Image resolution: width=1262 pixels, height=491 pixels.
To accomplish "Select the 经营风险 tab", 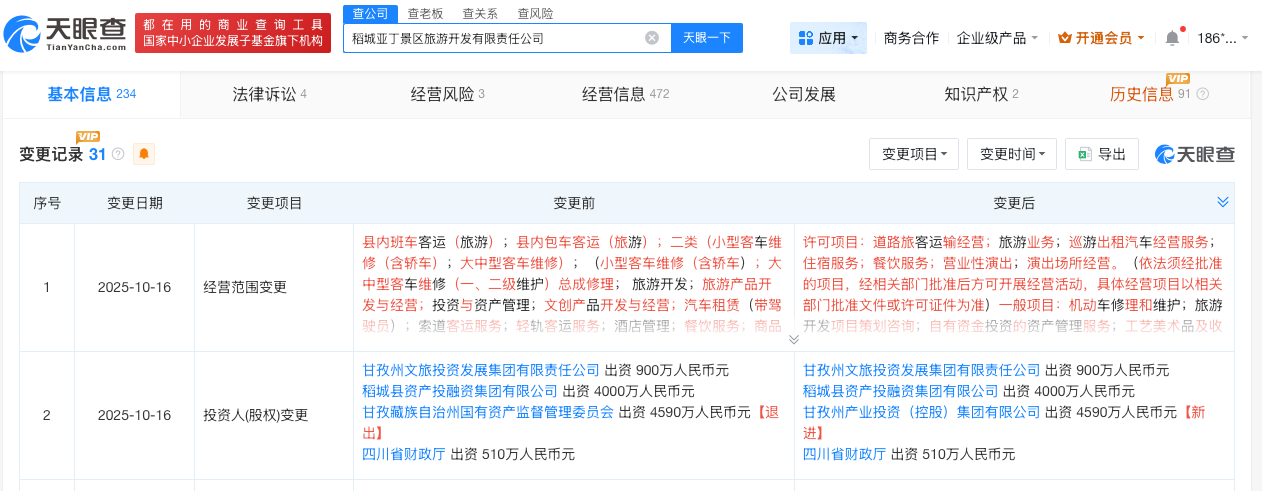I will click(447, 94).
